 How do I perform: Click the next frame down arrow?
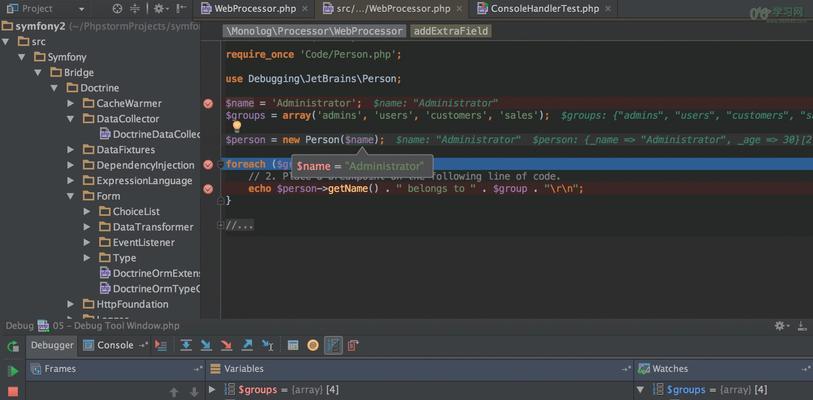194,392
